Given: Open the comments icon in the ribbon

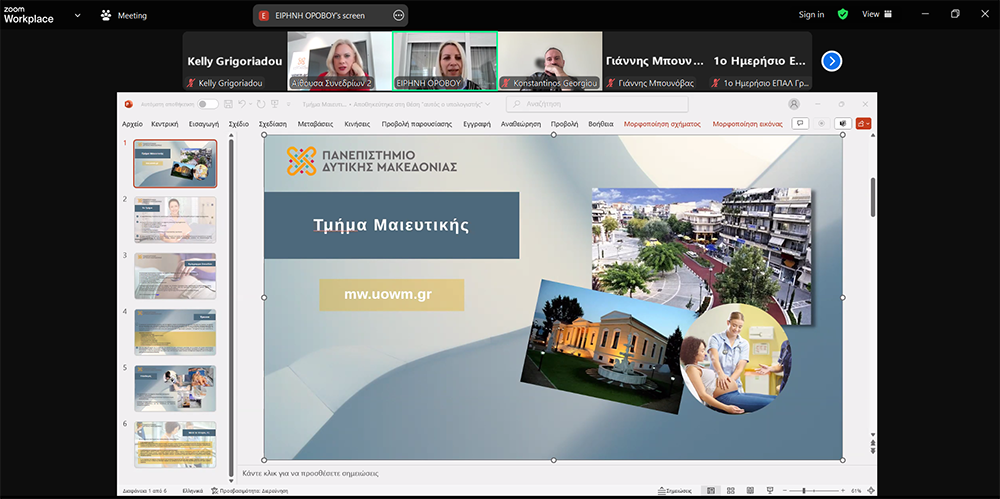Looking at the screenshot, I should click(799, 124).
